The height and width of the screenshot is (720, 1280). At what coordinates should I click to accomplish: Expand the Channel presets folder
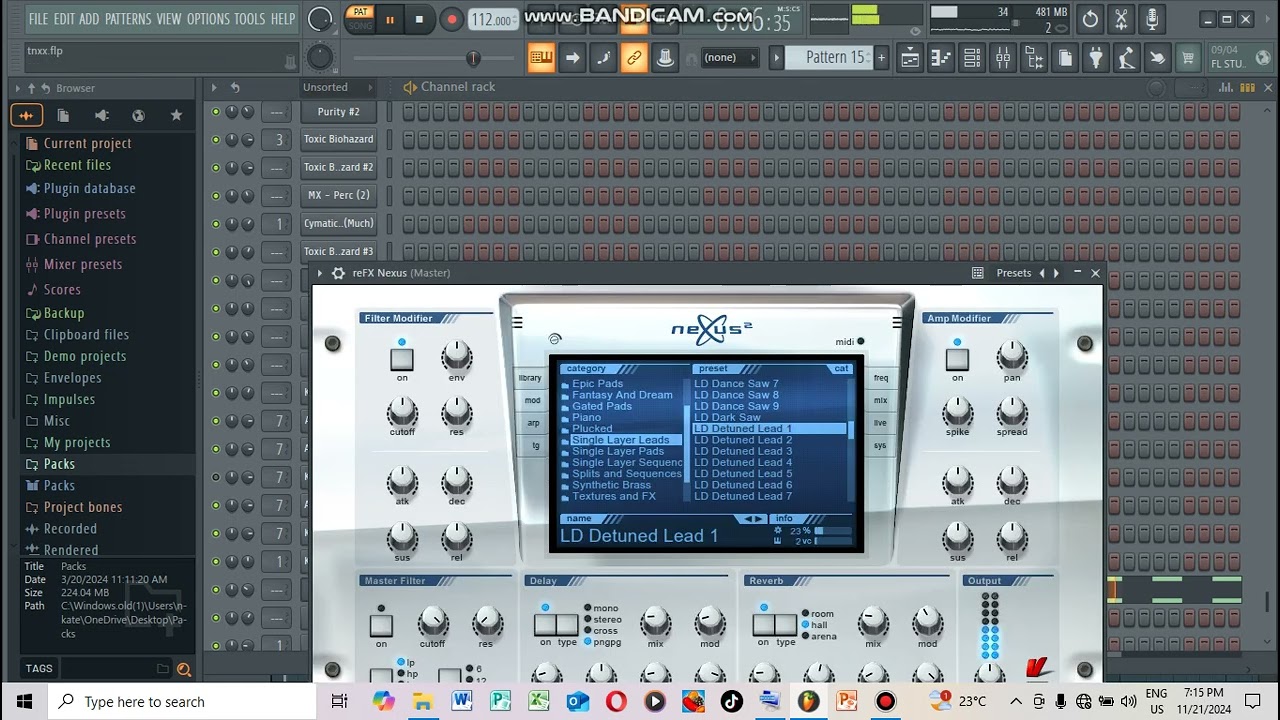89,239
